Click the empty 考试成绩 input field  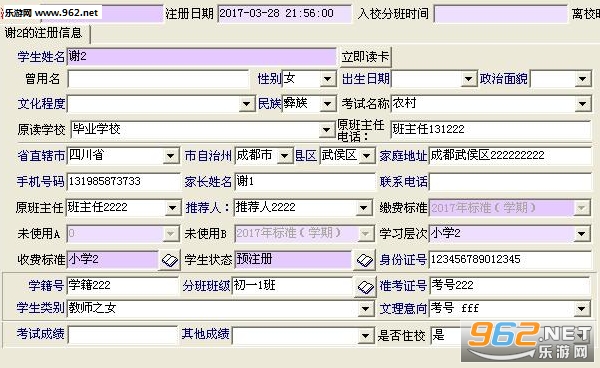122,335
